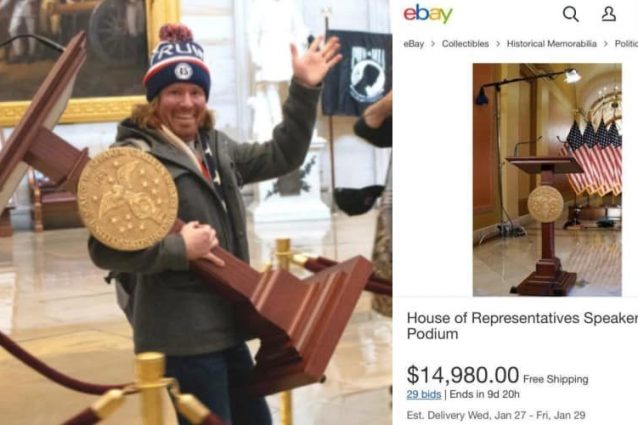Open the Historical Memorabilia breadcrumb
Screen dimensions: 638x425
point(551,44)
